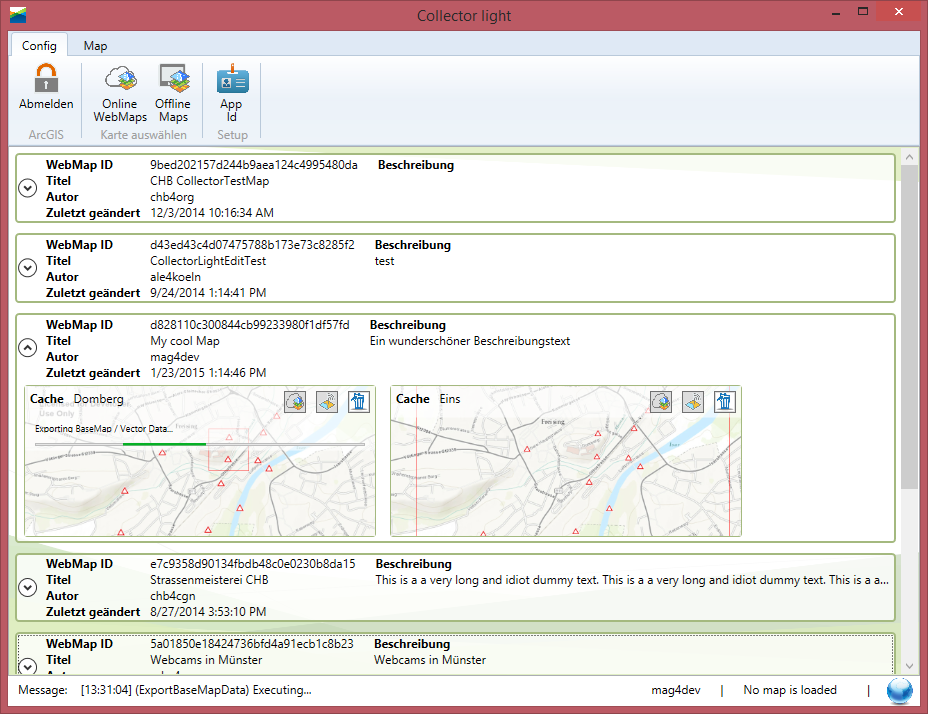Select WebMap ID d43ed43c4d07475788b173e73c8285f2
The width and height of the screenshot is (928, 714).
coord(252,245)
